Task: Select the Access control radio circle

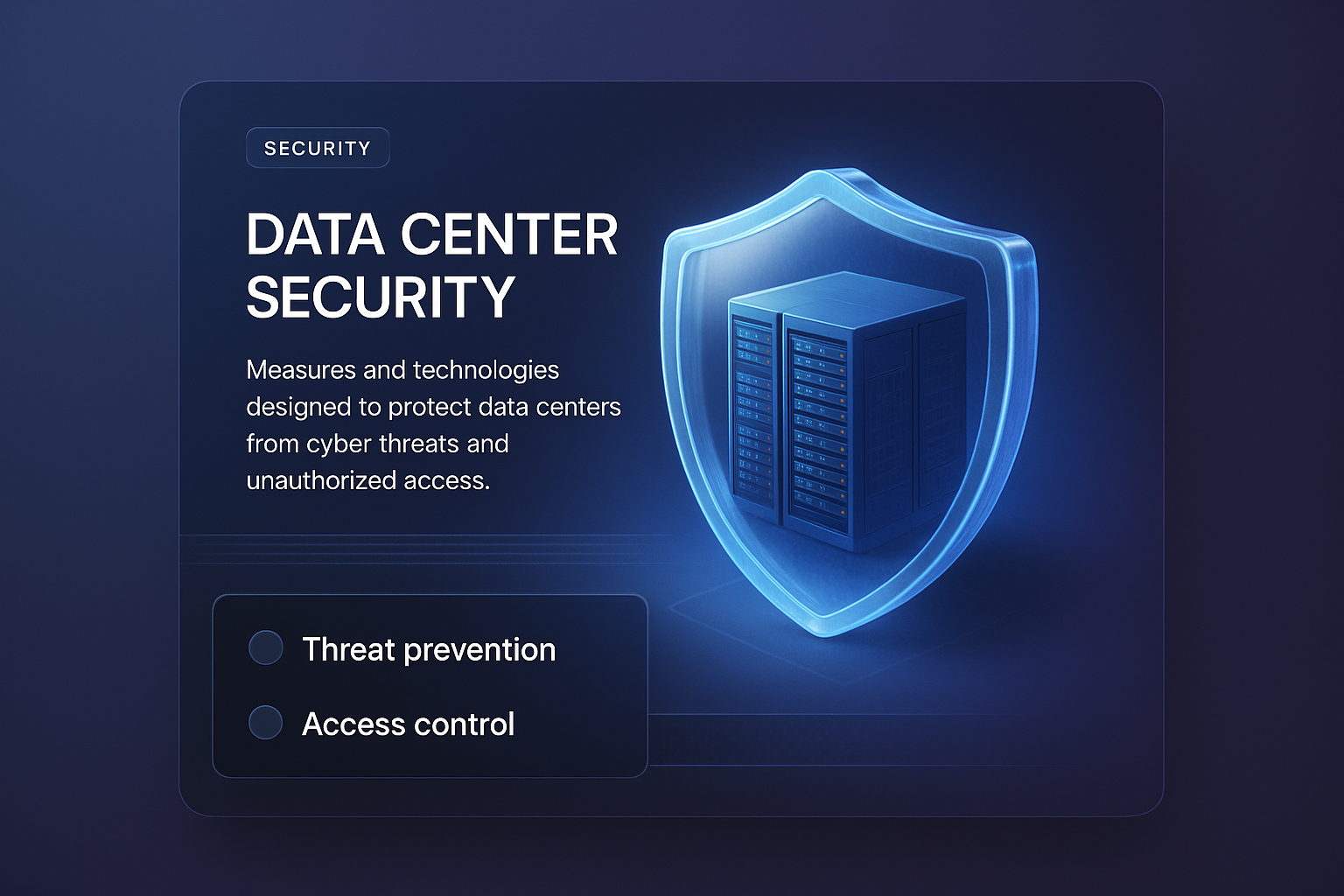Action: coord(265,723)
